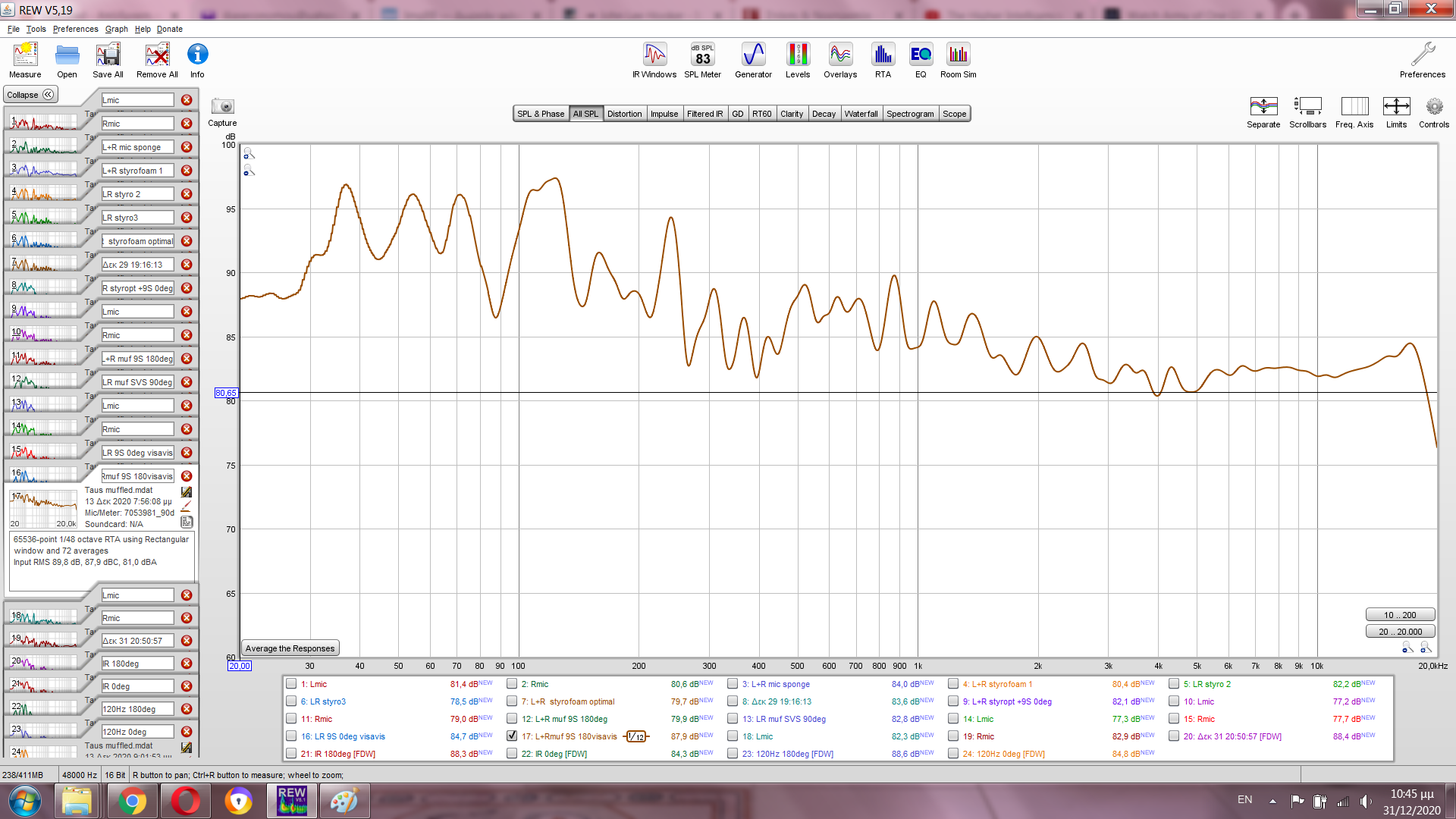Click the '20,00' frequency axis start field
The image size is (1456, 819).
coord(239,666)
